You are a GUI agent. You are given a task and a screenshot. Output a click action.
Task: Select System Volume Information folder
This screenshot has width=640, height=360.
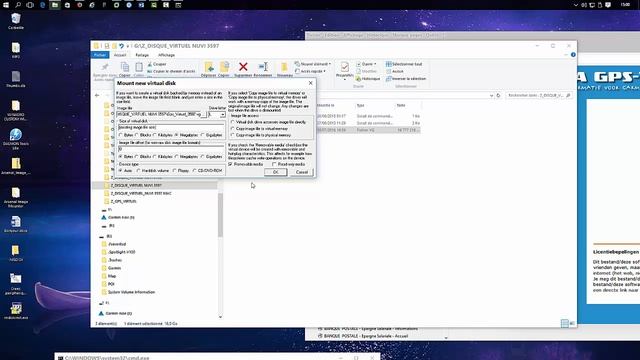(131, 292)
